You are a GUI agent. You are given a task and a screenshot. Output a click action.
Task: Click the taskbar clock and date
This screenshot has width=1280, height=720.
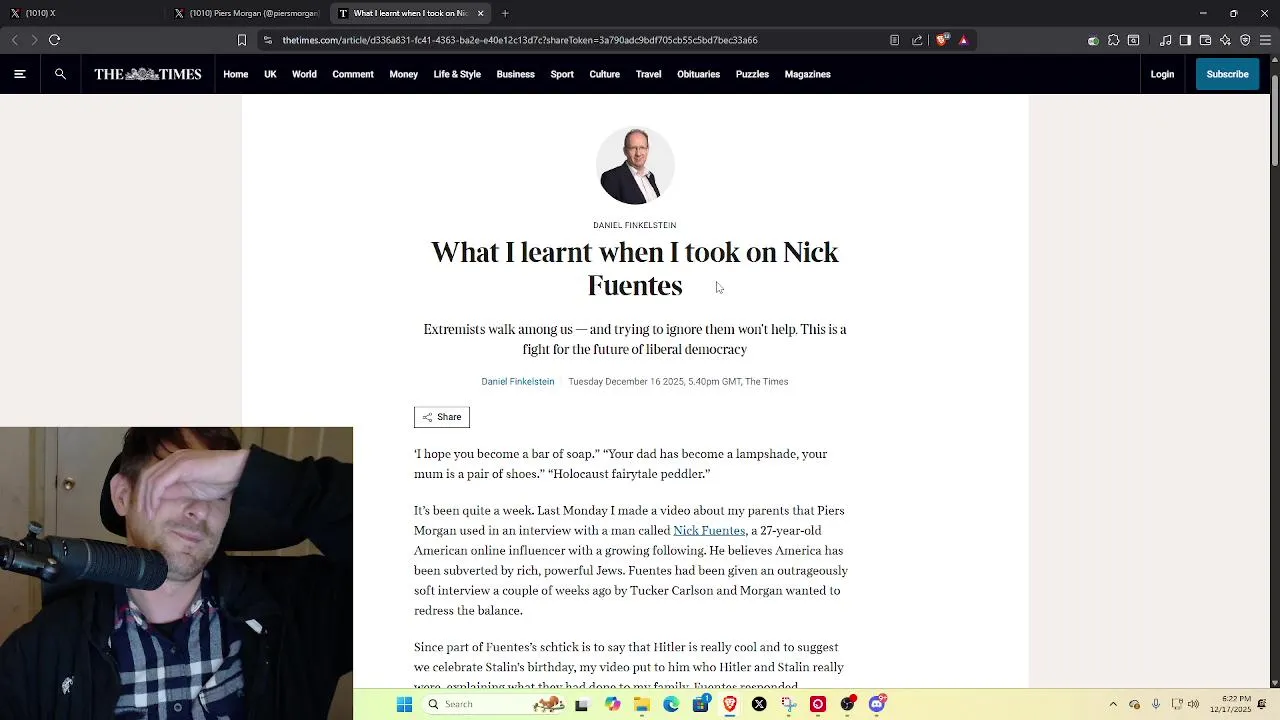tap(1230, 704)
